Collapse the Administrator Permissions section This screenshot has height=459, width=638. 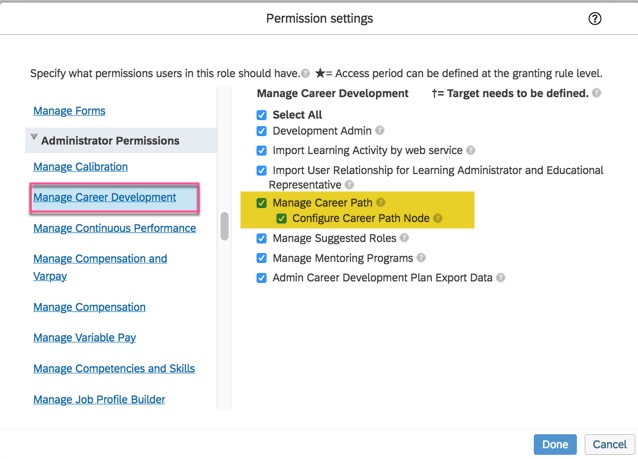coord(35,139)
